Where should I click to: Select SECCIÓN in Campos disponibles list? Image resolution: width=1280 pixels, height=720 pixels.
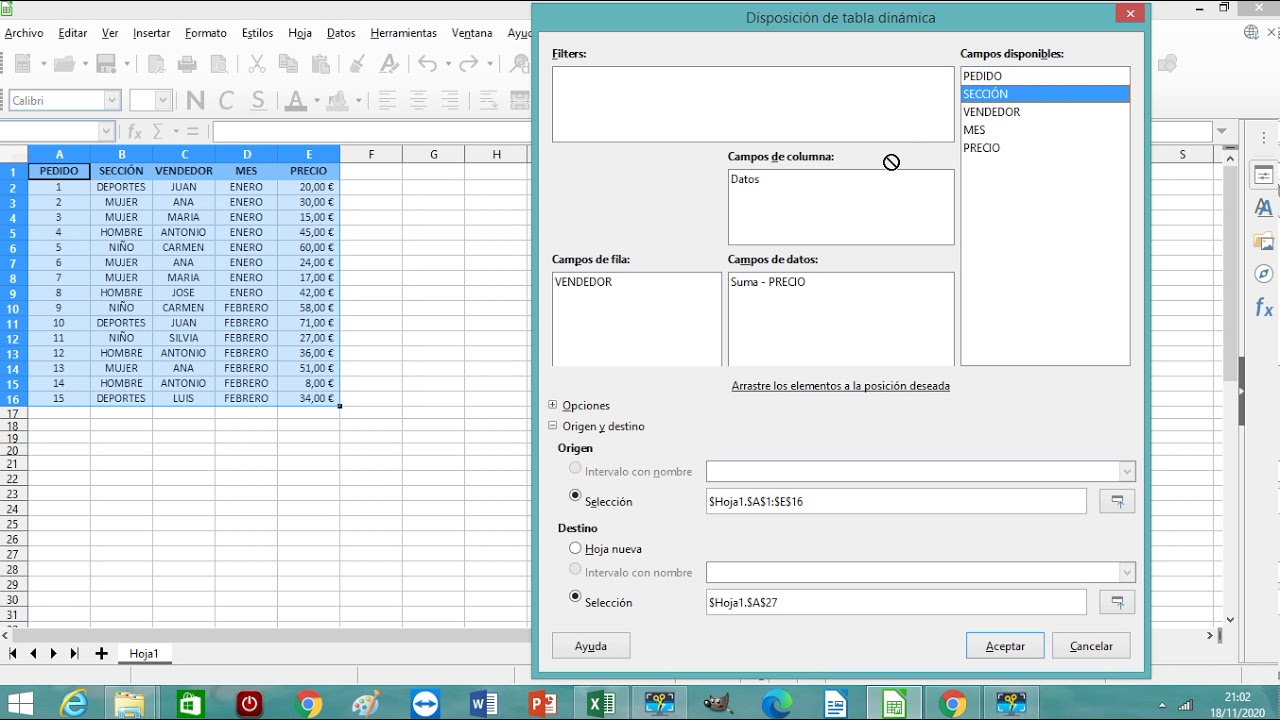coord(1045,94)
